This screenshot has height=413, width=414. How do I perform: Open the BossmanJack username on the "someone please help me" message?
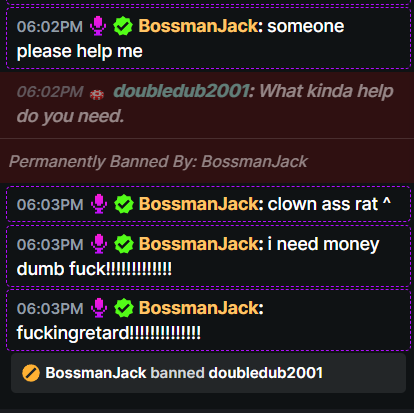click(198, 26)
